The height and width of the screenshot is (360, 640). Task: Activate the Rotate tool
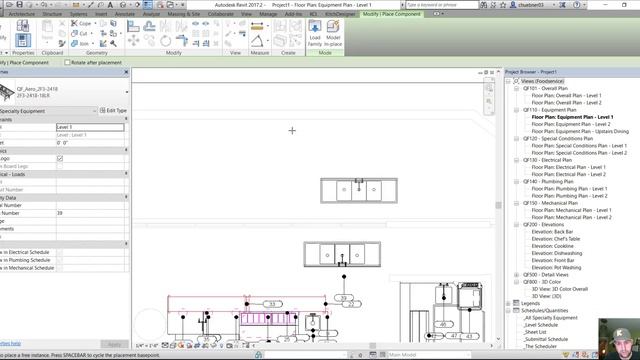(x=165, y=40)
